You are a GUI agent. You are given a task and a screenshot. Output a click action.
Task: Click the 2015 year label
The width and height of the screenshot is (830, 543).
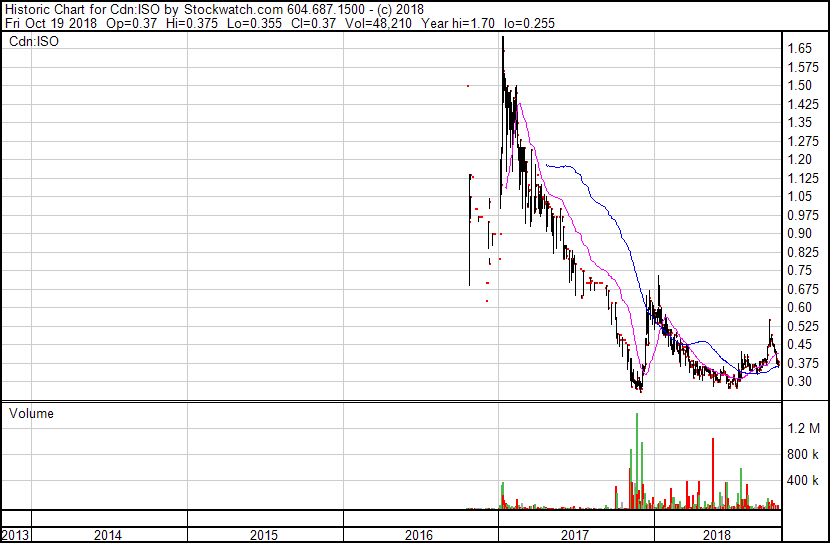264,535
